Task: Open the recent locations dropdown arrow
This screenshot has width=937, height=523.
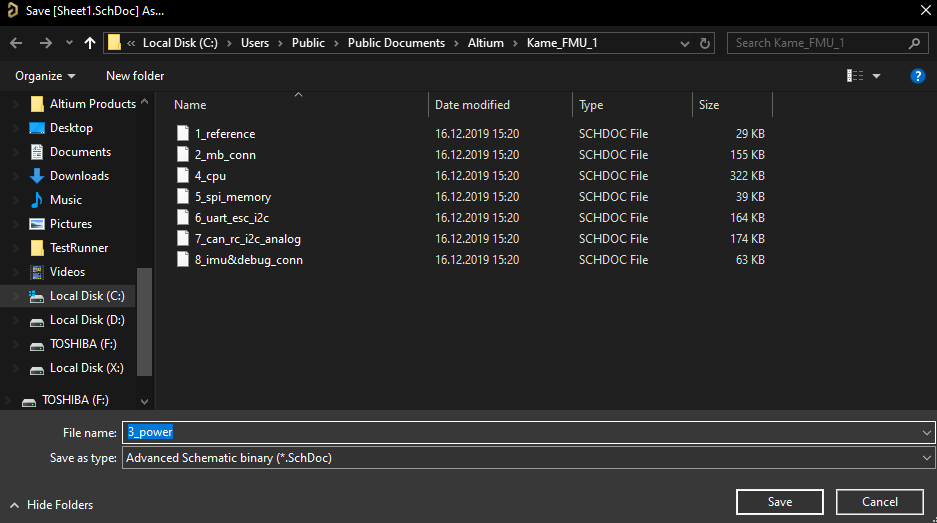Action: coord(69,43)
